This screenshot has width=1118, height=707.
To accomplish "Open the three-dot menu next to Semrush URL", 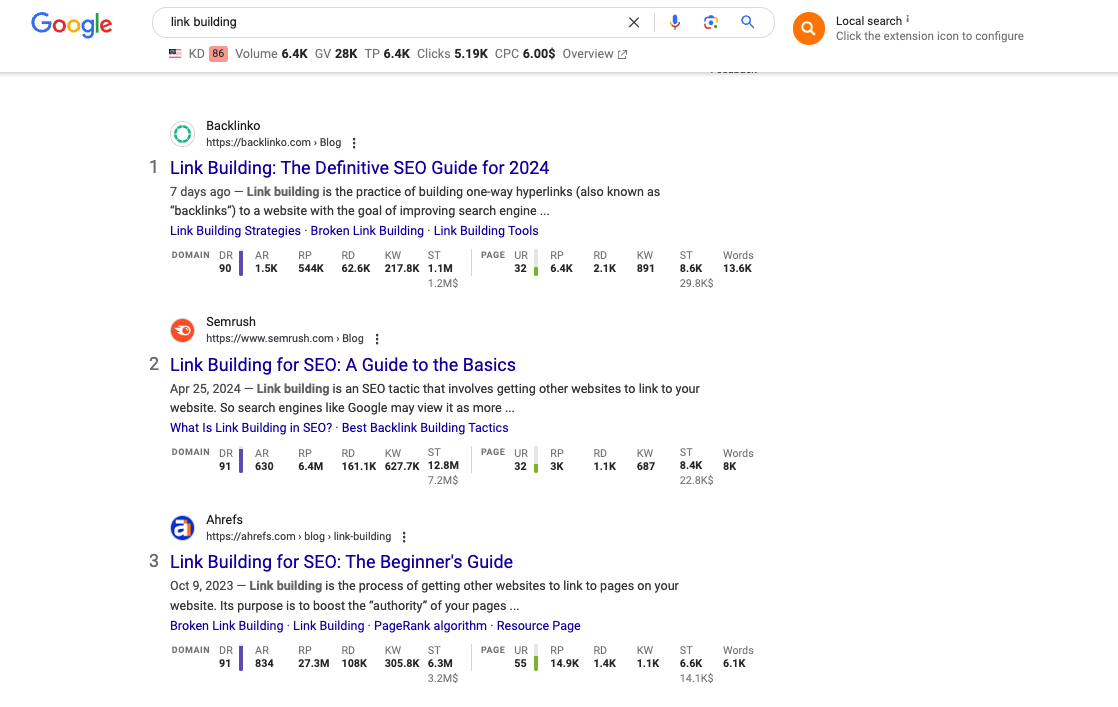I will coord(377,338).
